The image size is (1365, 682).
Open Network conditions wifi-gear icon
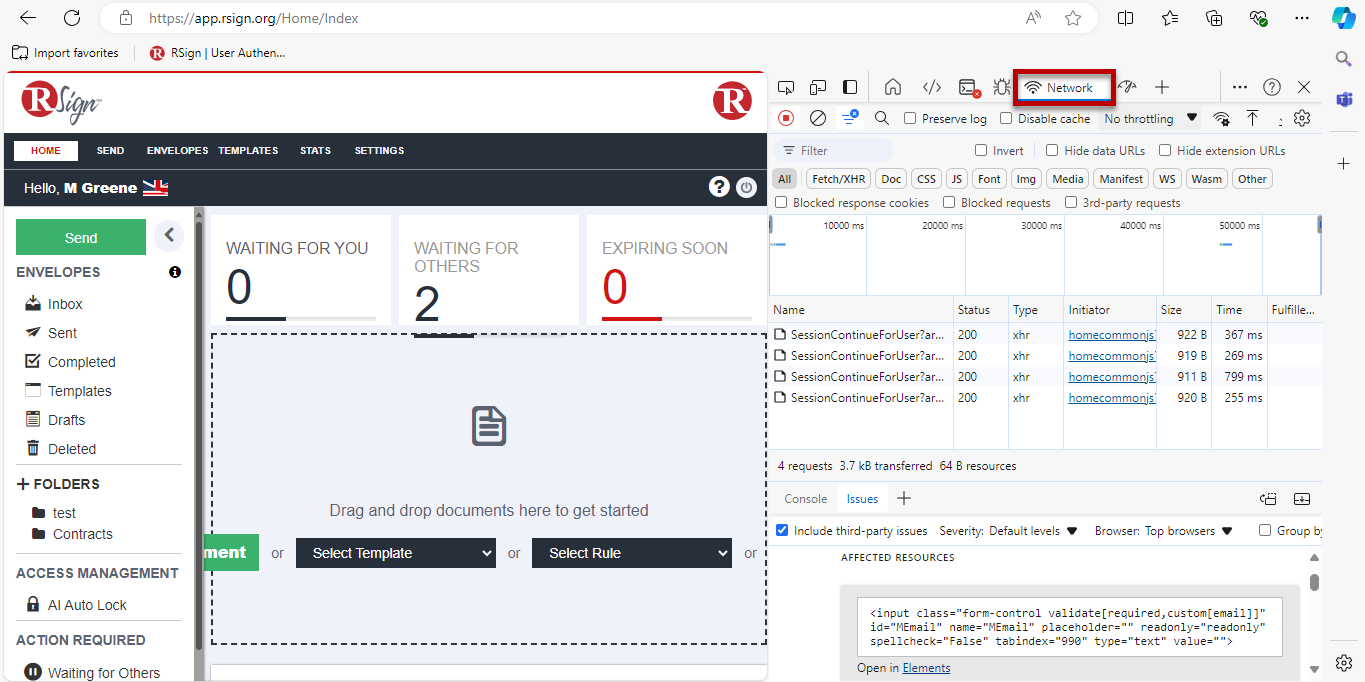pyautogui.click(x=1221, y=118)
